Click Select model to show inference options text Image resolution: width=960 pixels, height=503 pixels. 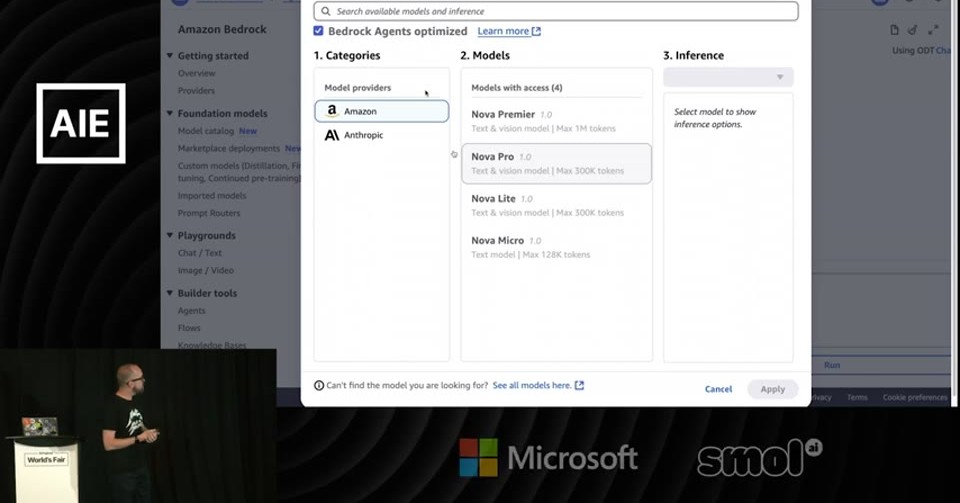(714, 118)
